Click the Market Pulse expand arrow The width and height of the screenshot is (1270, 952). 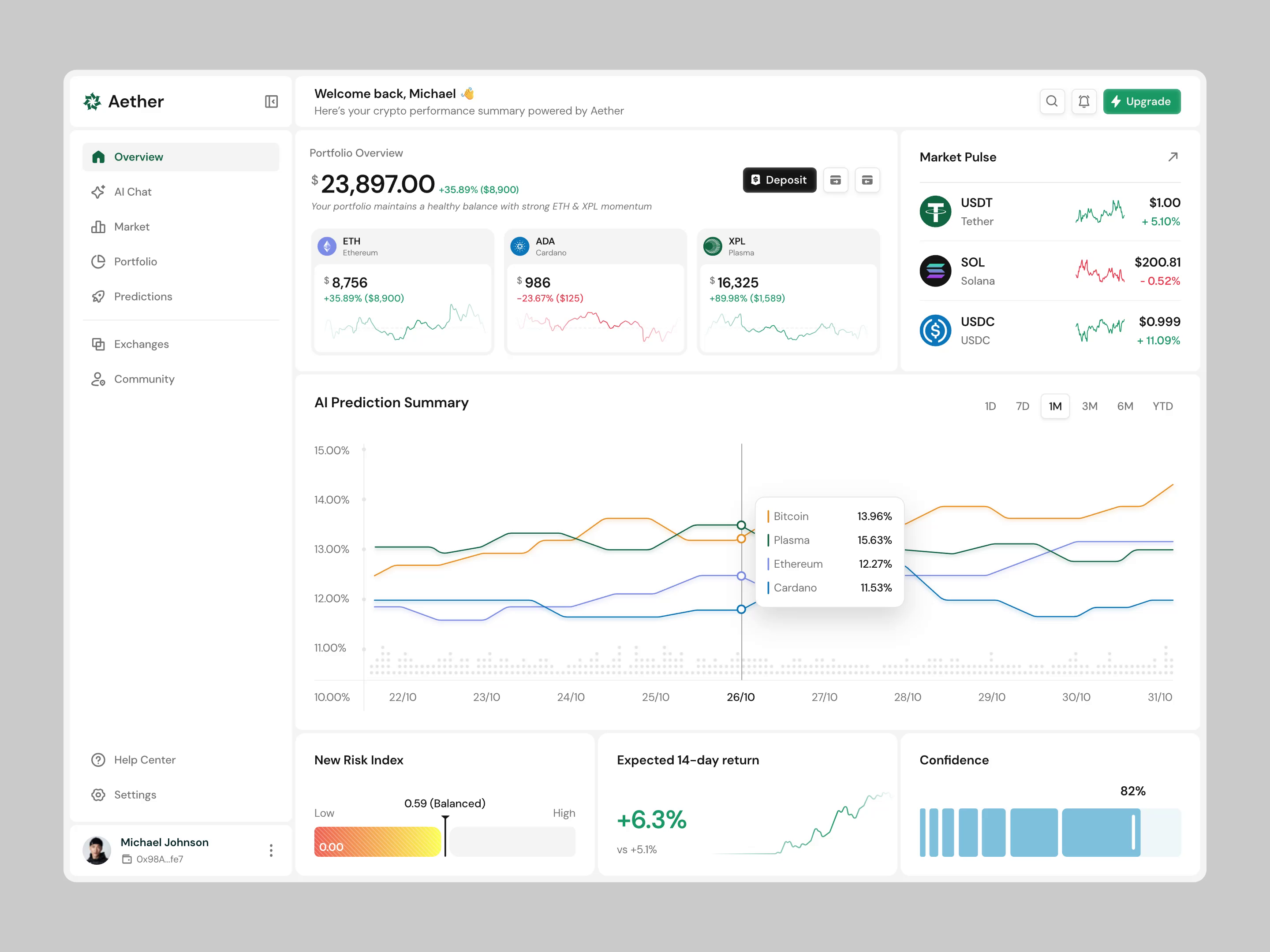pyautogui.click(x=1173, y=156)
